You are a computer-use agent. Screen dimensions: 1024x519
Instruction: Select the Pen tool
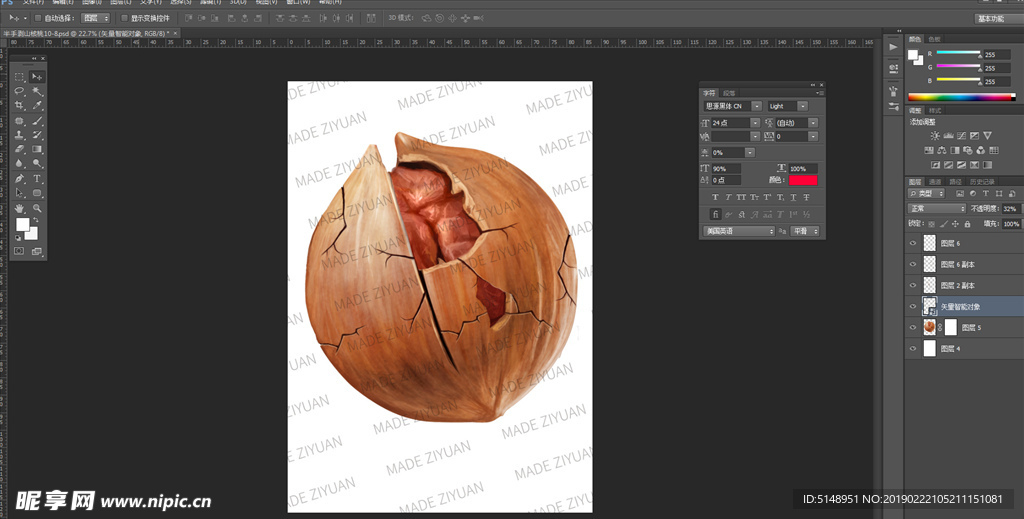19,178
